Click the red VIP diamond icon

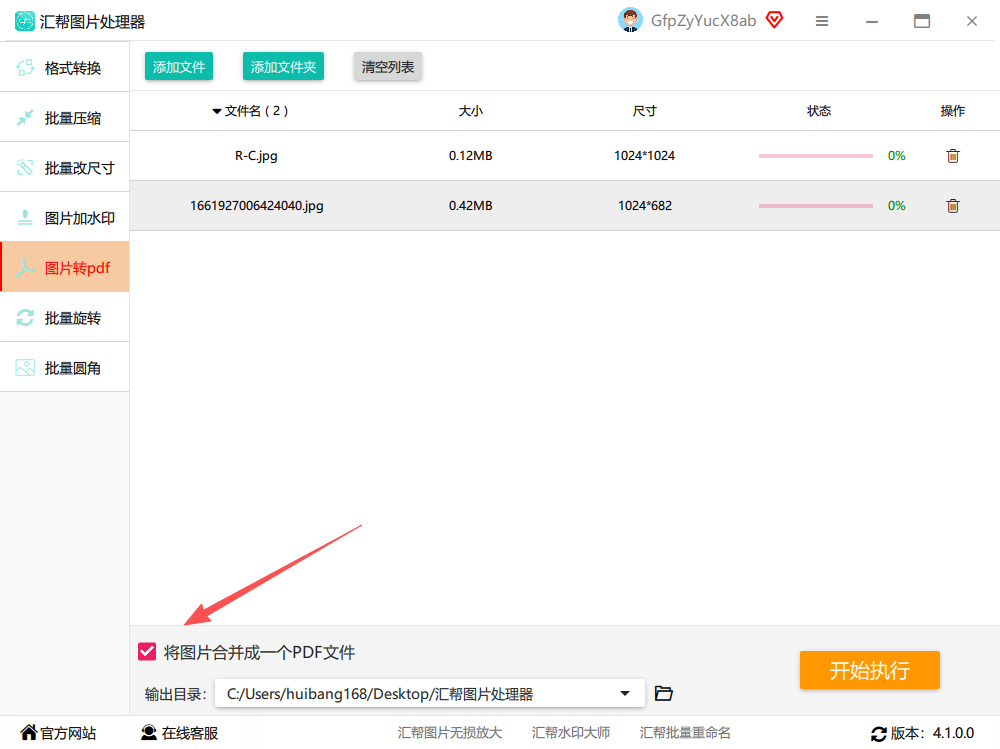[774, 20]
